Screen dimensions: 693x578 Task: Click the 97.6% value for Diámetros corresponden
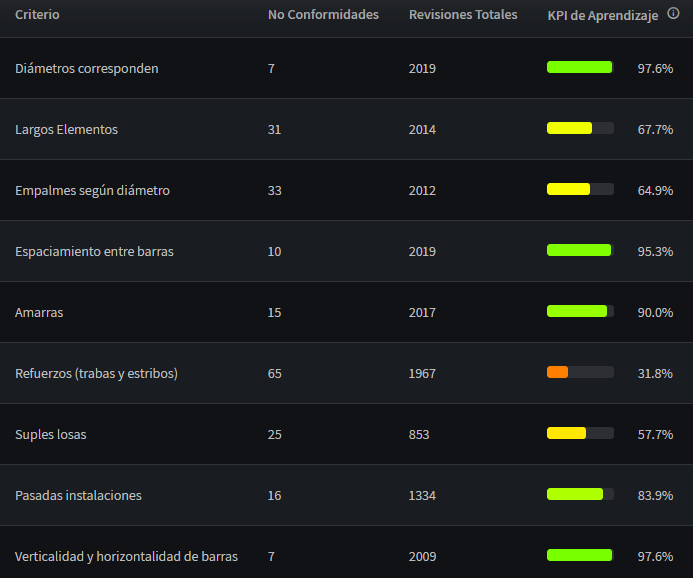[655, 68]
